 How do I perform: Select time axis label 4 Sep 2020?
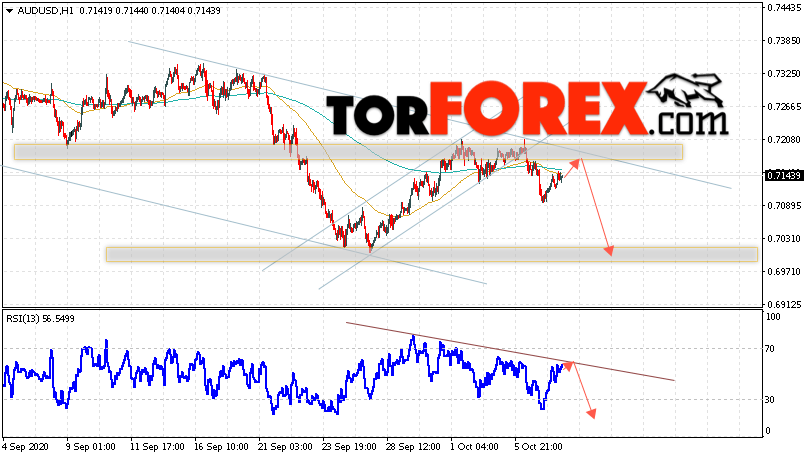point(24,447)
